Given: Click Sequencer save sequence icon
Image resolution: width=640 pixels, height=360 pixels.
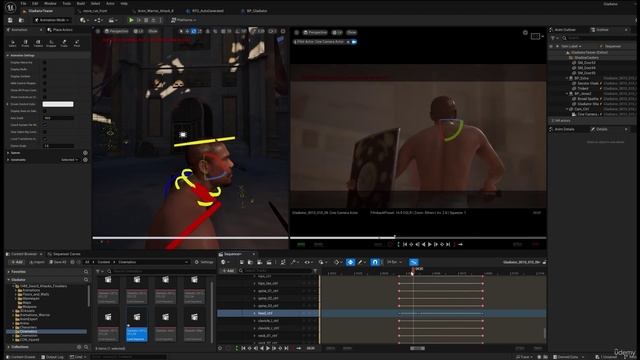Looking at the screenshot, I should pos(242,262).
